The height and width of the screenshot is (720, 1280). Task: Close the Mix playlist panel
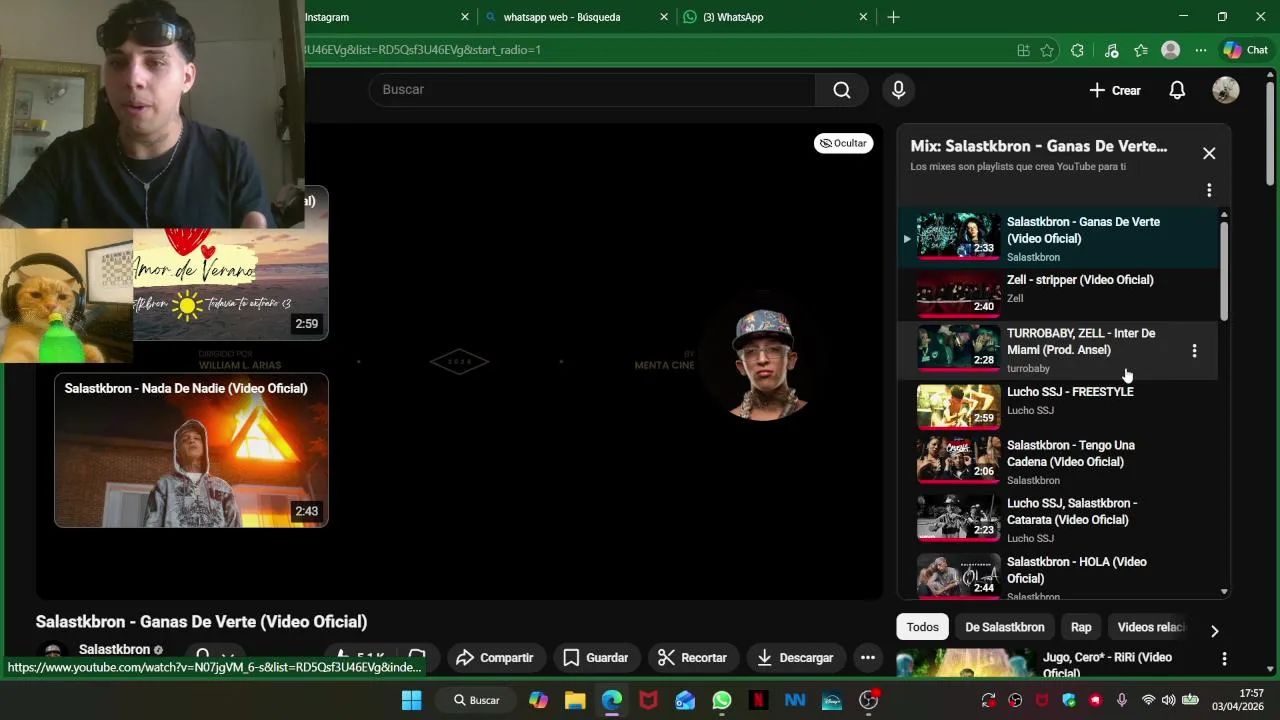[1209, 153]
